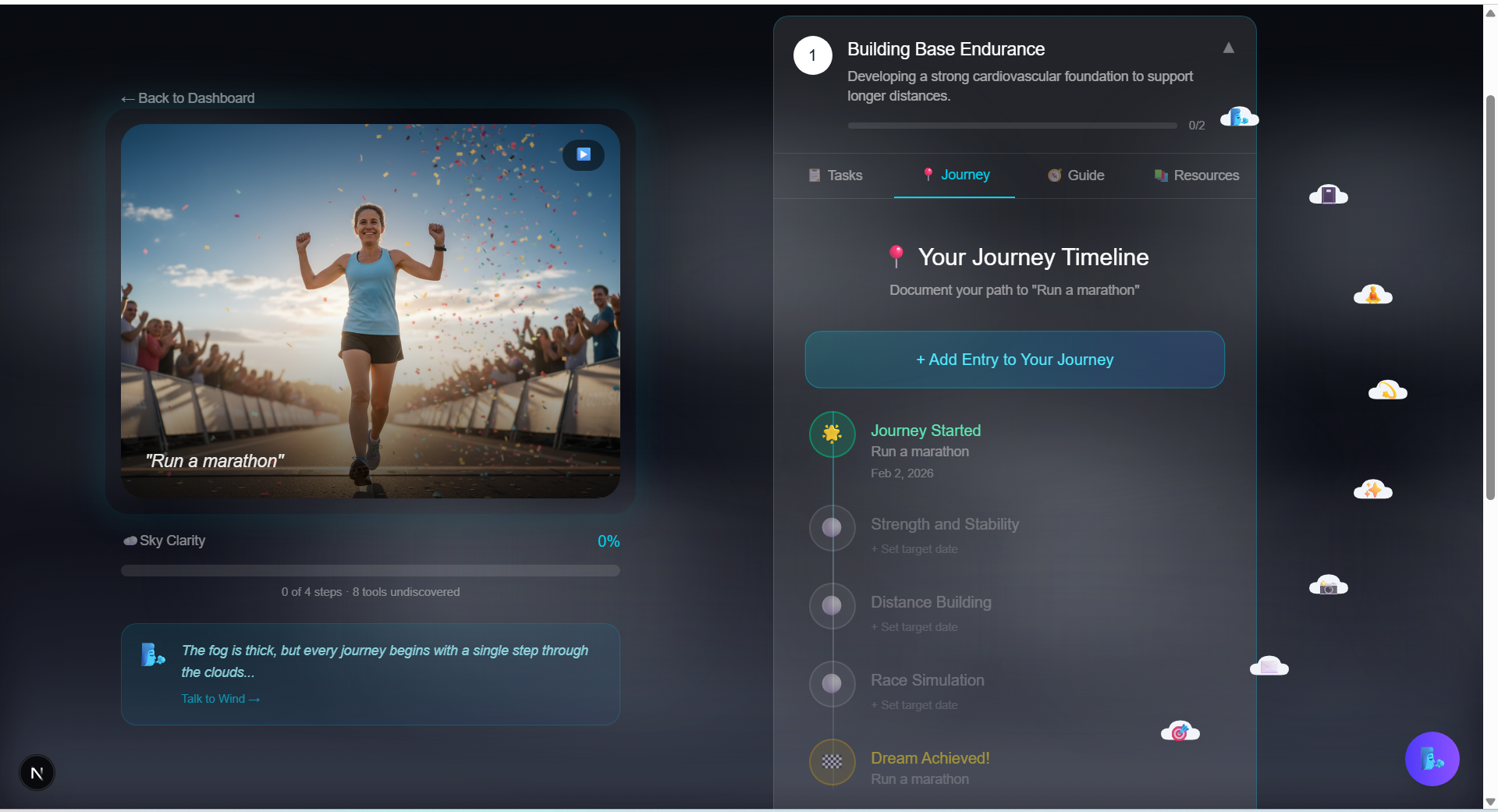This screenshot has width=1498, height=812.
Task: Open the Resources tab
Action: pos(1197,176)
